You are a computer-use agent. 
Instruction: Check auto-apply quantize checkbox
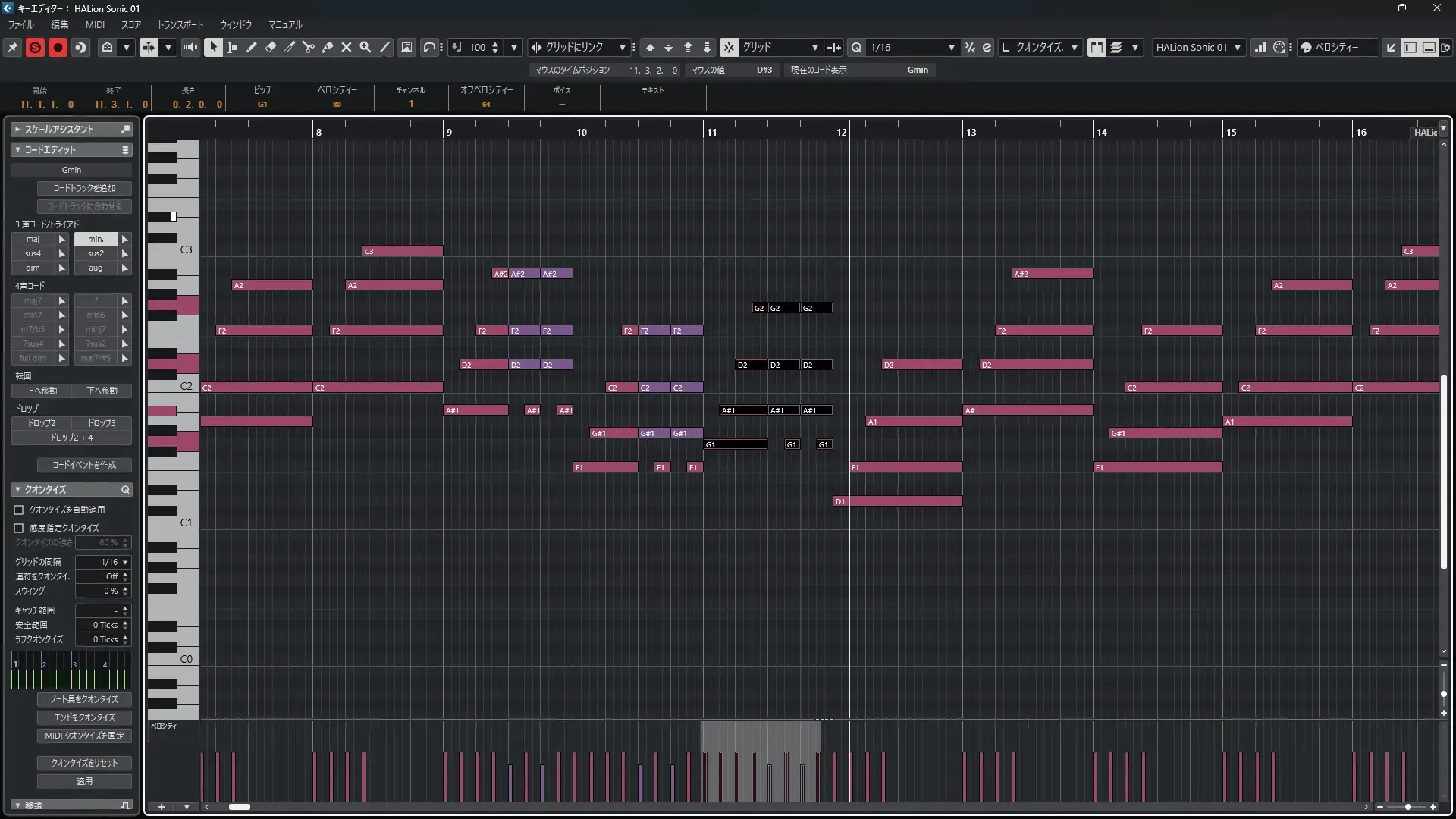(x=19, y=510)
